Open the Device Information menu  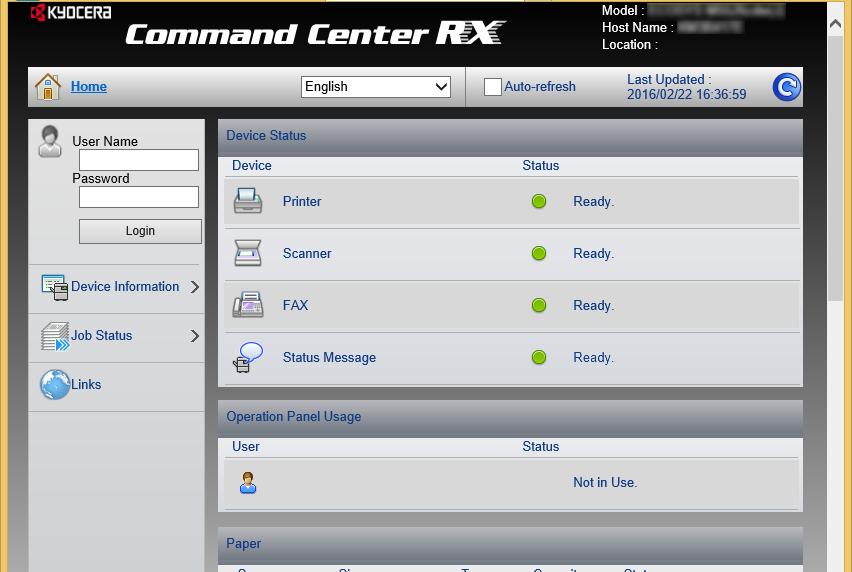tap(125, 286)
